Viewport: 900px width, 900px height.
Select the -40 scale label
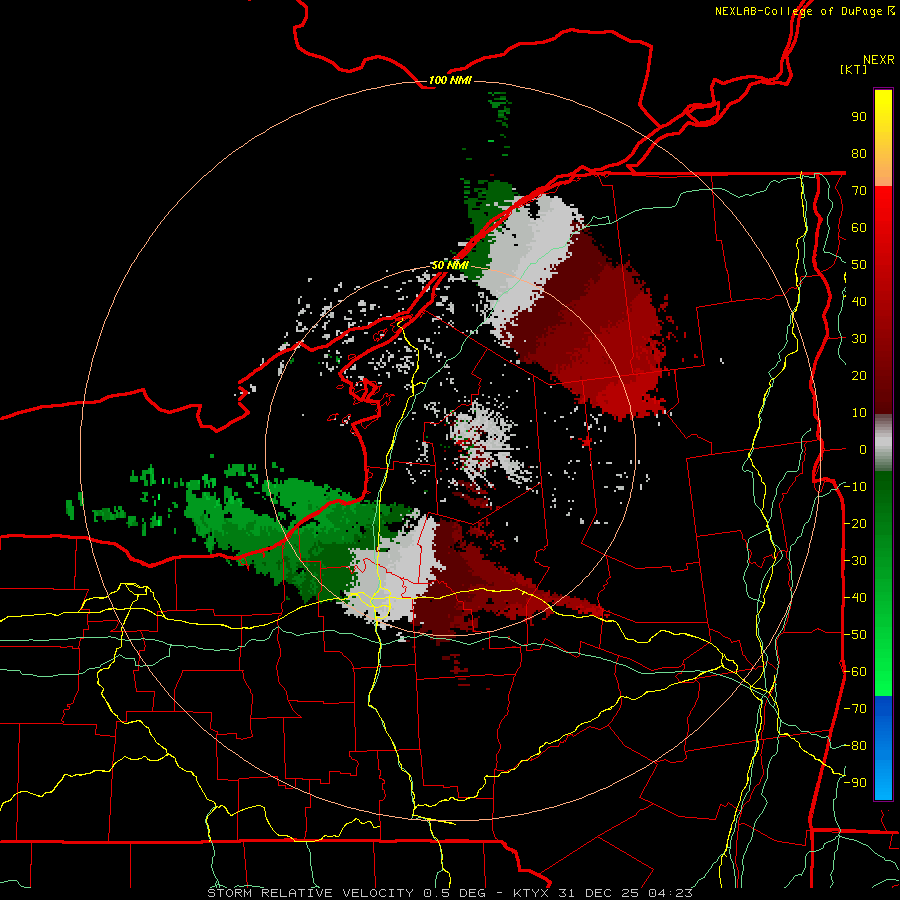pos(855,598)
